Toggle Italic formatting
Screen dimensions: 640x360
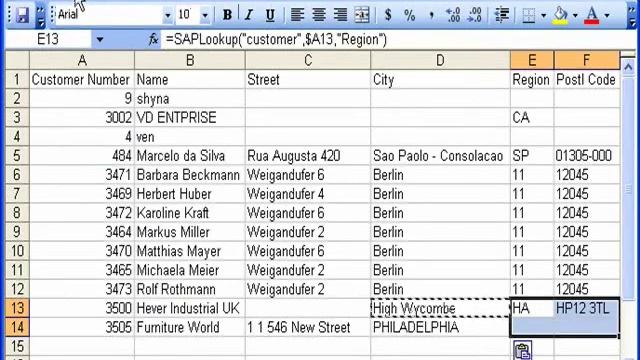click(x=248, y=15)
